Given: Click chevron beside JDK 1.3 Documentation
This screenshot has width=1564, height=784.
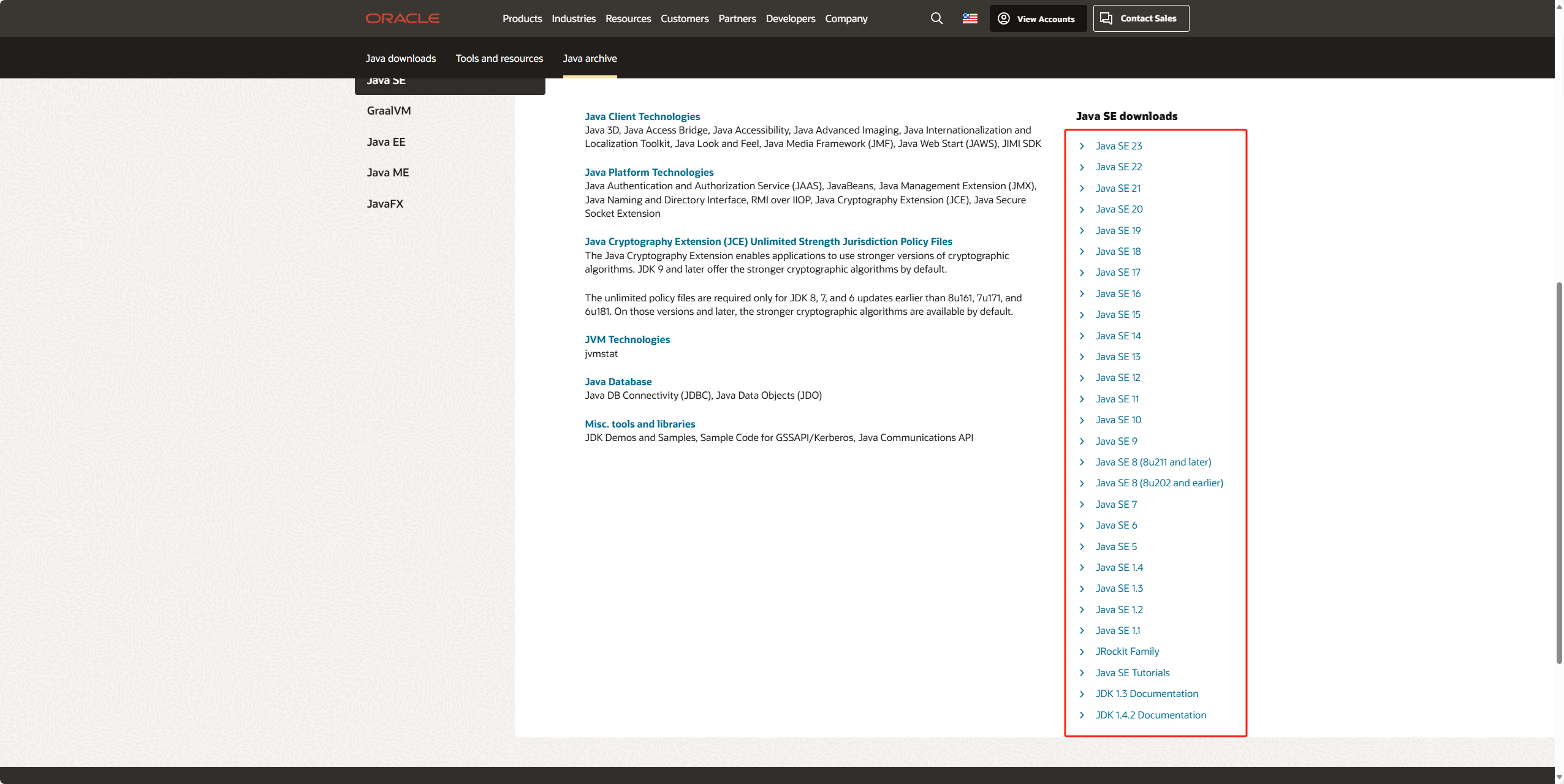Looking at the screenshot, I should coord(1082,694).
